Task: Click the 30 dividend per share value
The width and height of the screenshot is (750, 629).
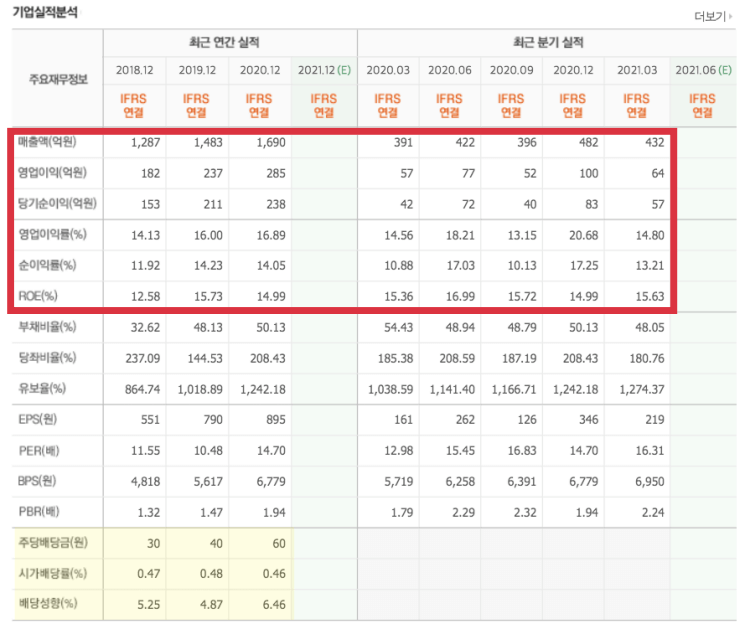Action: tap(154, 543)
